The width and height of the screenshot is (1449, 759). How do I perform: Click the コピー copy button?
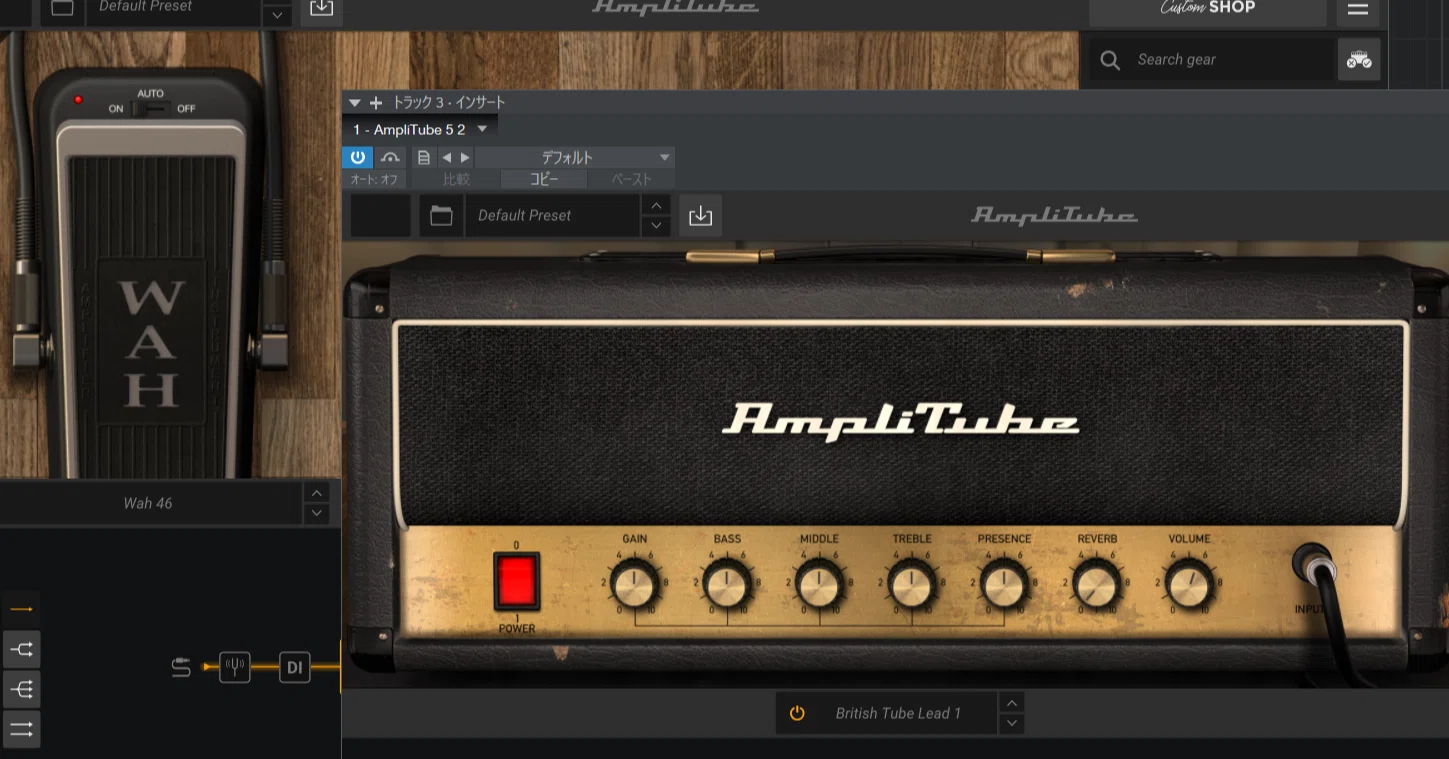(x=544, y=180)
